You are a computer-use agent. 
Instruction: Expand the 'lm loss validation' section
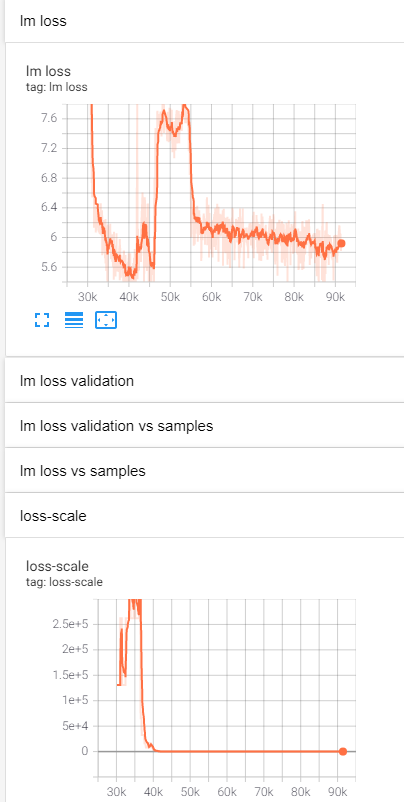(204, 381)
